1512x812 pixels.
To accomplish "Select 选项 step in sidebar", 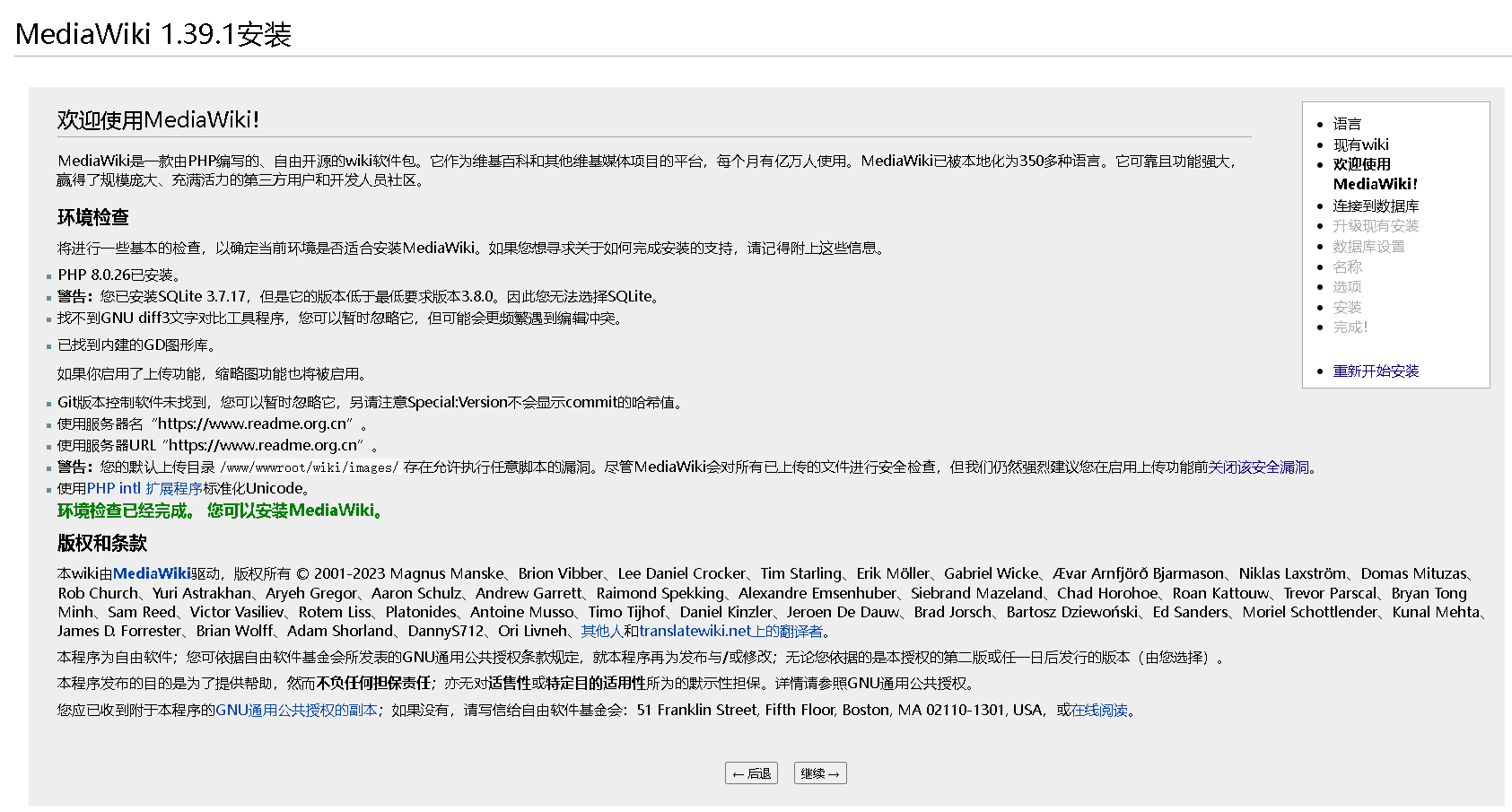I will tap(1347, 286).
